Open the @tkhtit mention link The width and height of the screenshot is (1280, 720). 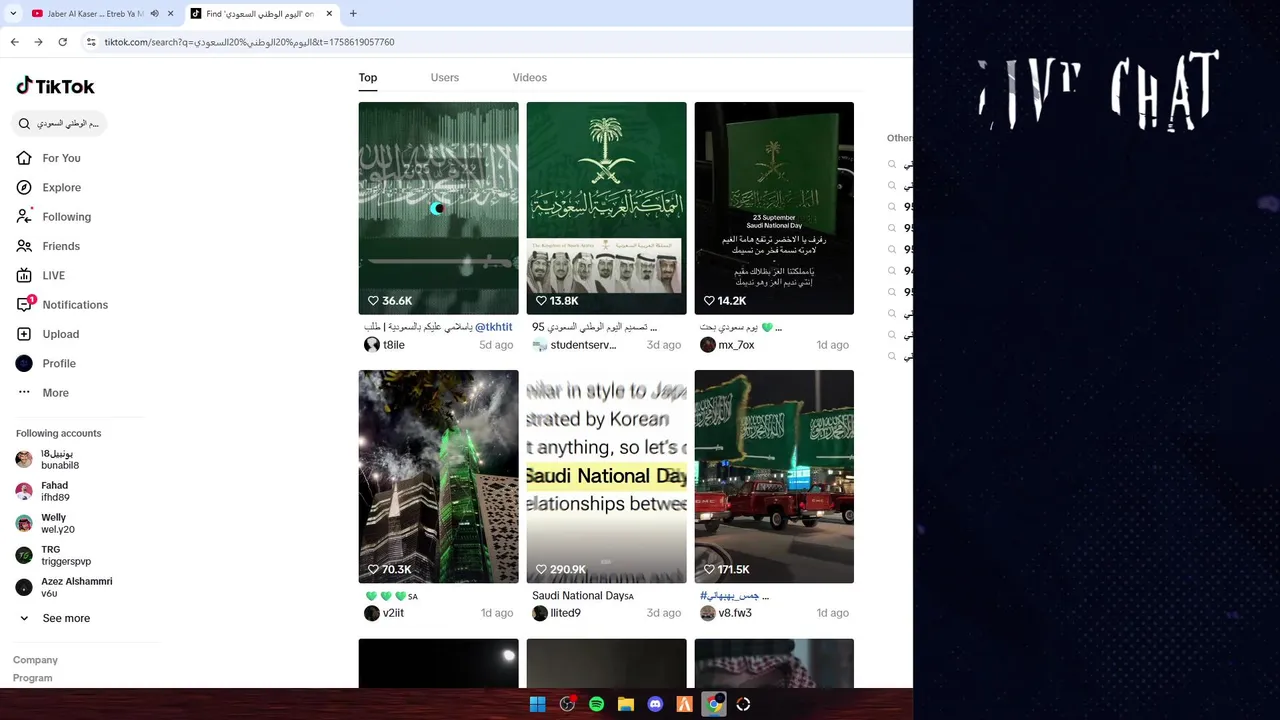tap(493, 327)
